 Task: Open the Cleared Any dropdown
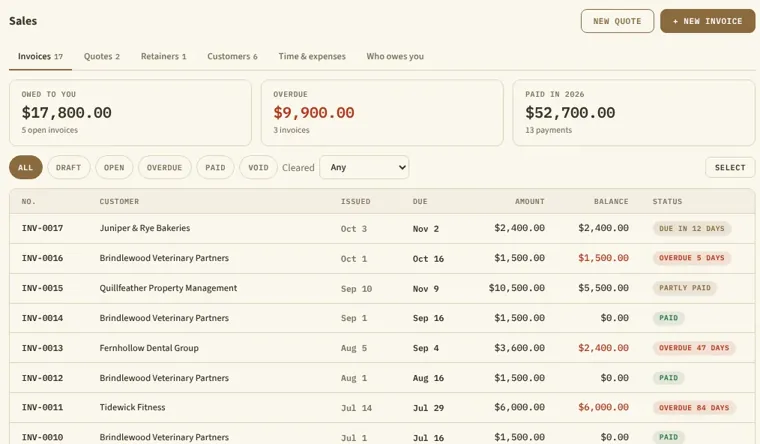click(x=364, y=167)
